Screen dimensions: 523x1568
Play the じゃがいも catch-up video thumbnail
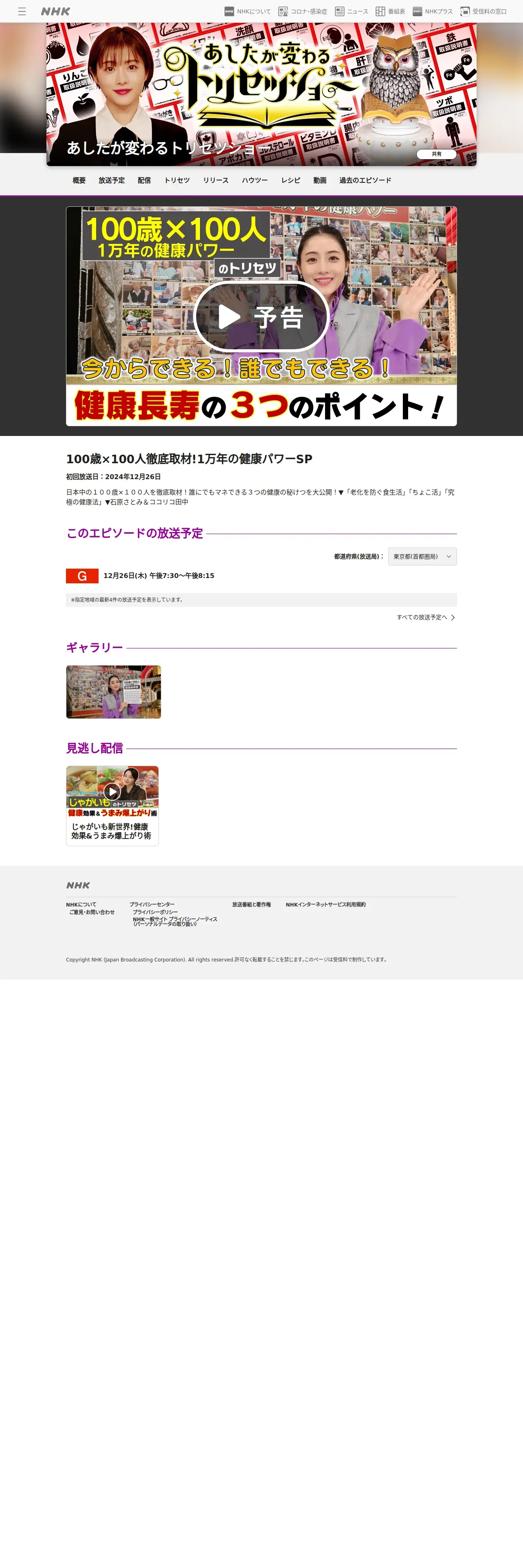point(112,791)
